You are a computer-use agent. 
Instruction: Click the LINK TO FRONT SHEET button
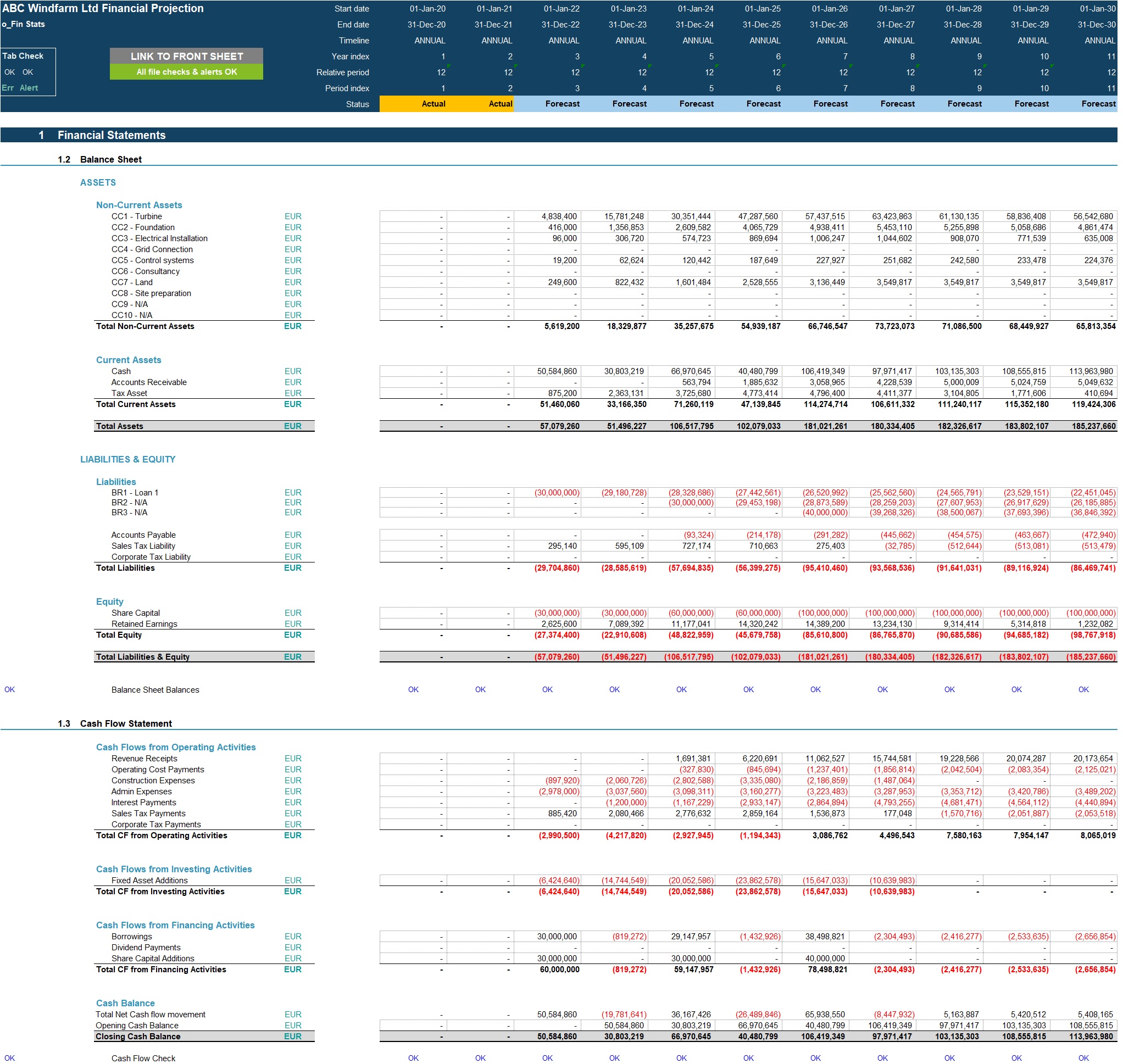coord(187,56)
